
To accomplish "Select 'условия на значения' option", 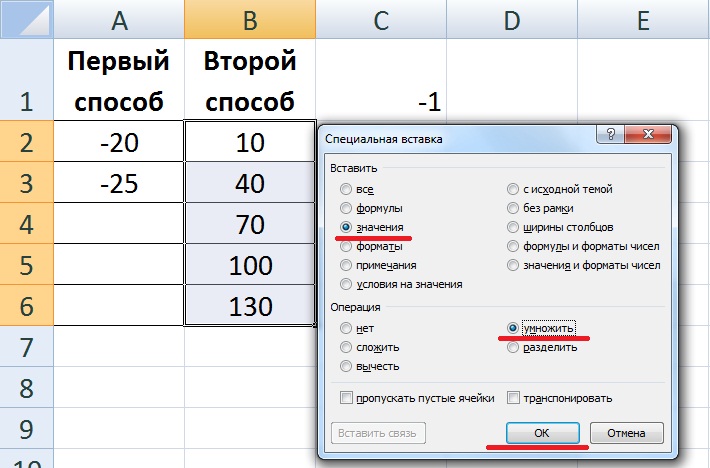I will [x=346, y=284].
